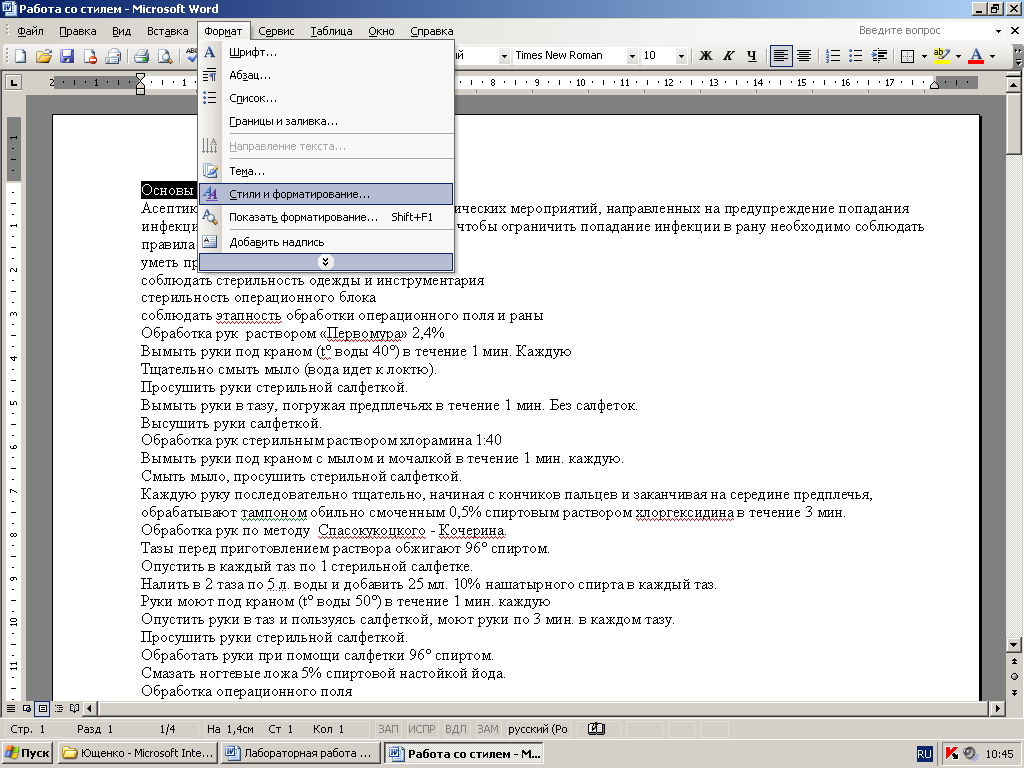Apply bold with the Ж button

[x=705, y=56]
